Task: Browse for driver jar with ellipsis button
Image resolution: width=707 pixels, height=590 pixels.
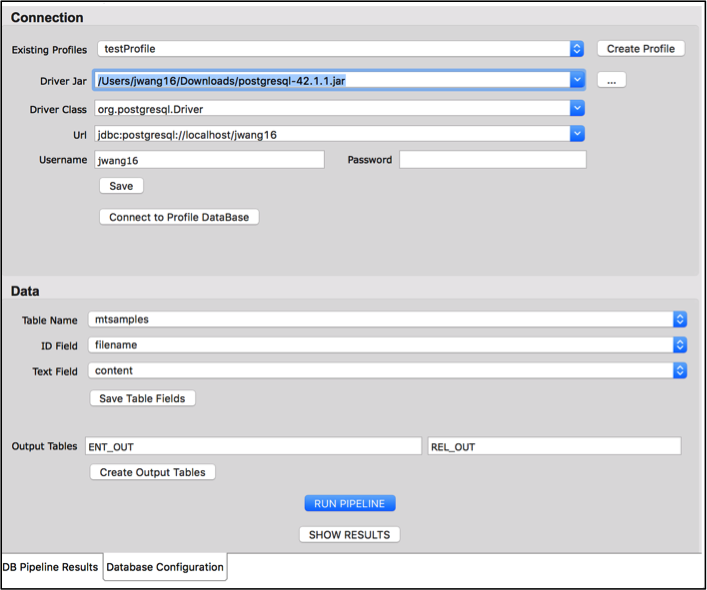Action: tap(611, 80)
